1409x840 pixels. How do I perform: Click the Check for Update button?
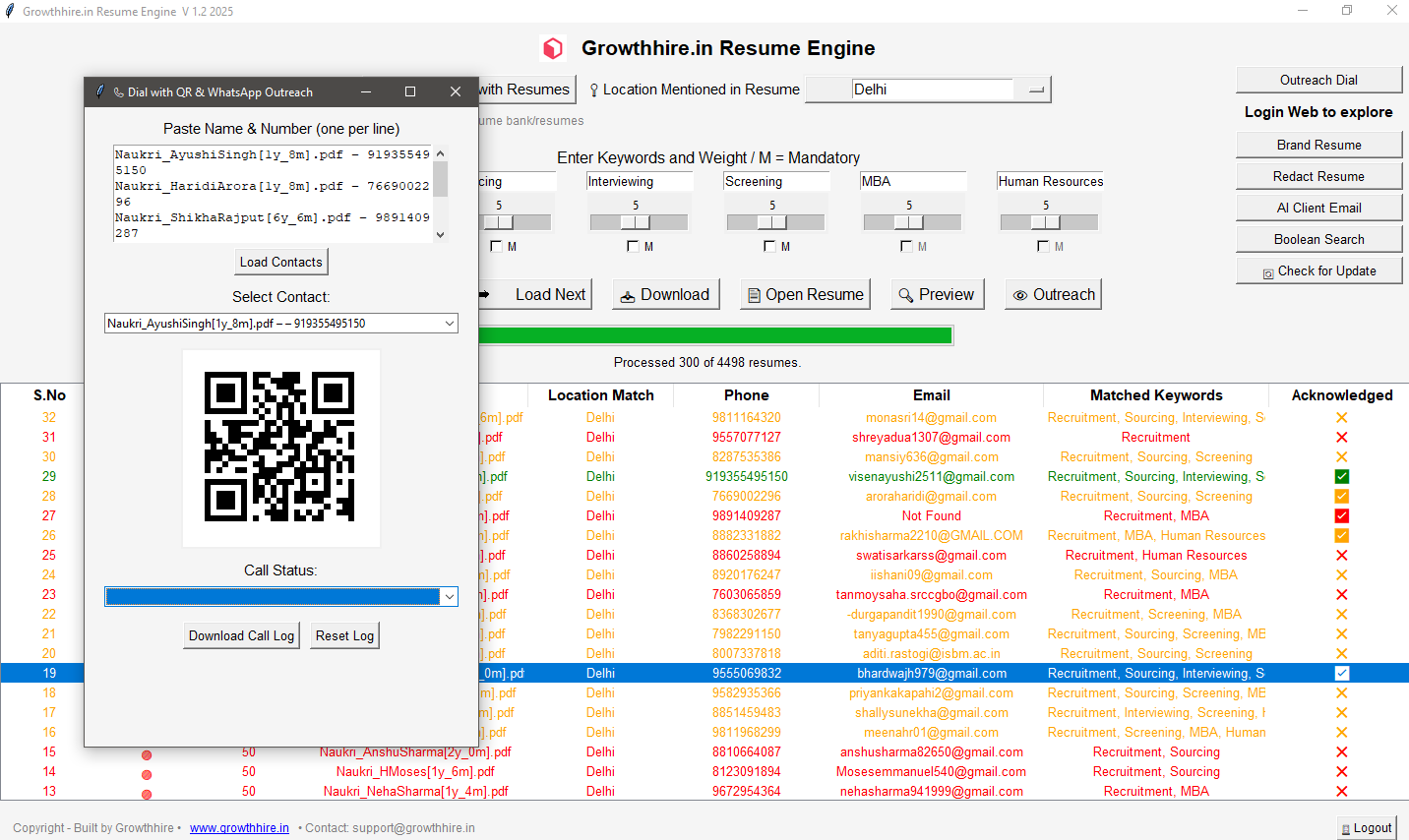click(1318, 270)
